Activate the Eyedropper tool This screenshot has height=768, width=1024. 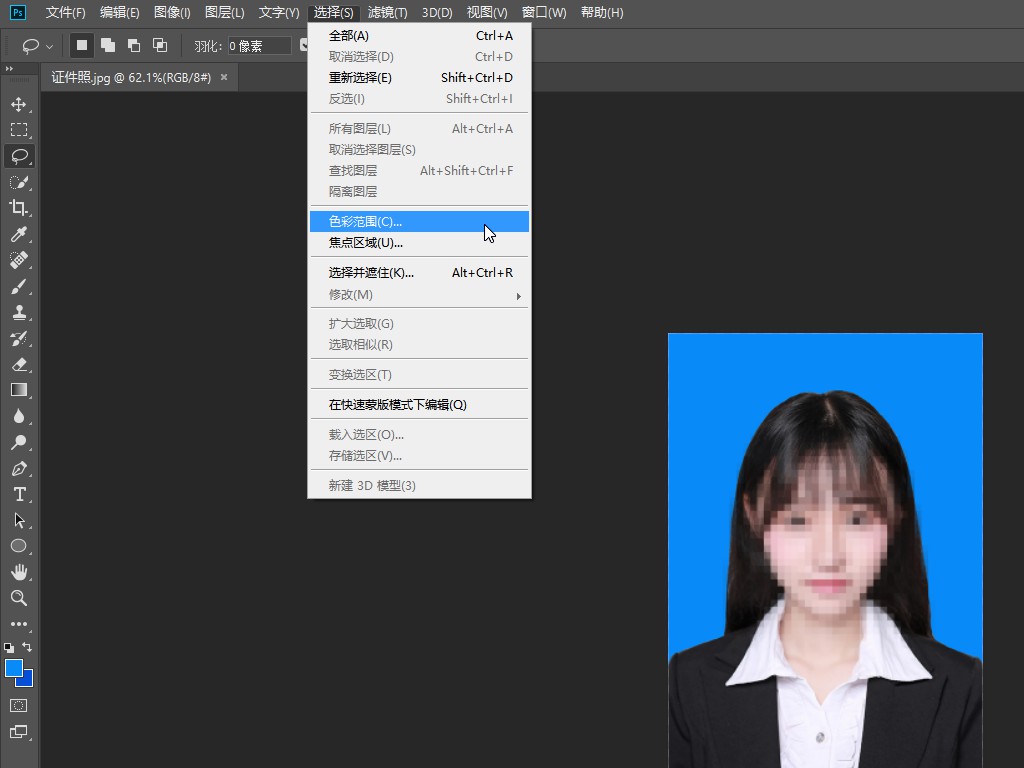tap(18, 234)
